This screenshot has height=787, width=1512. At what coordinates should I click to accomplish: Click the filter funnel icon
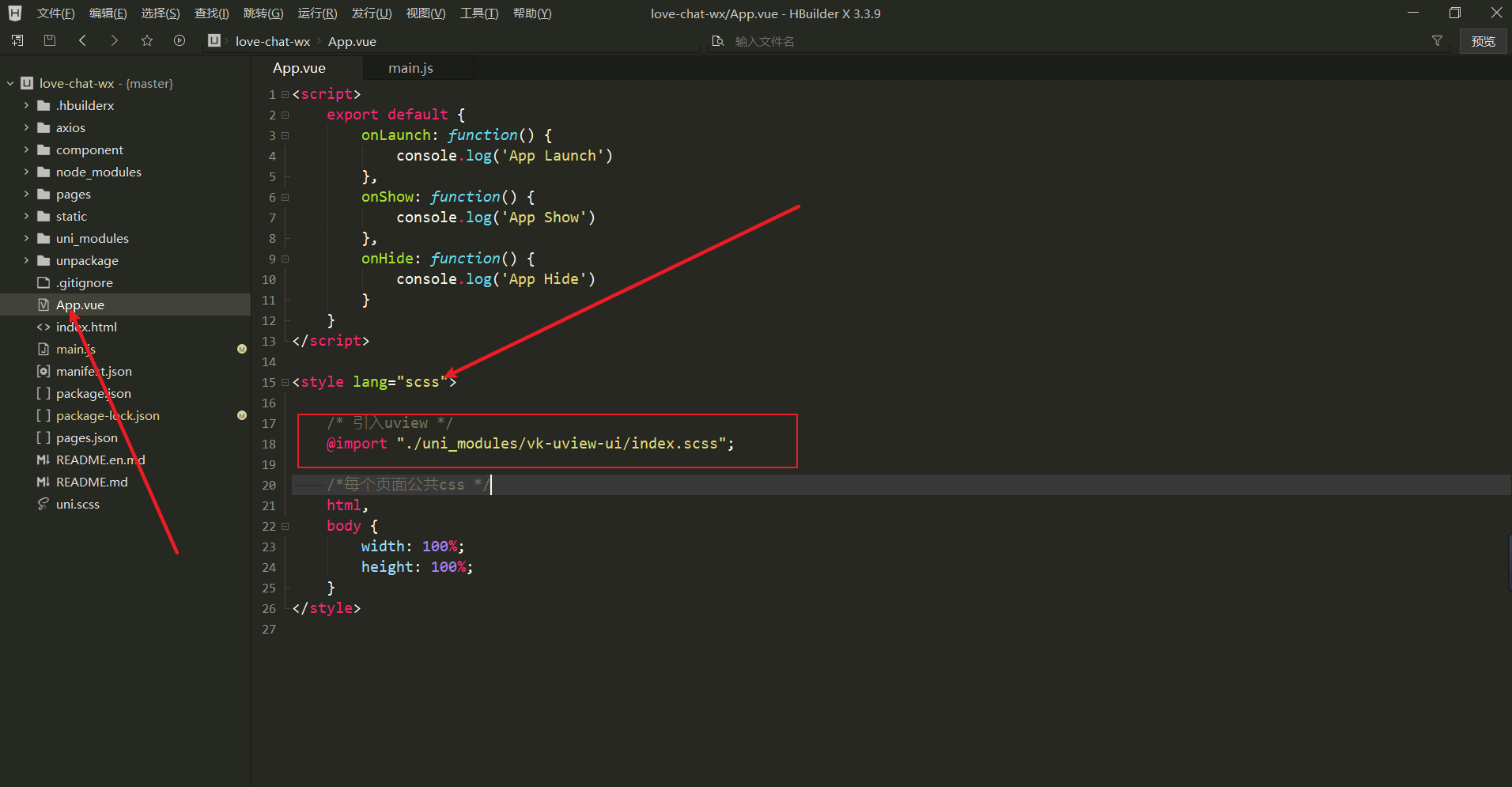click(x=1438, y=41)
